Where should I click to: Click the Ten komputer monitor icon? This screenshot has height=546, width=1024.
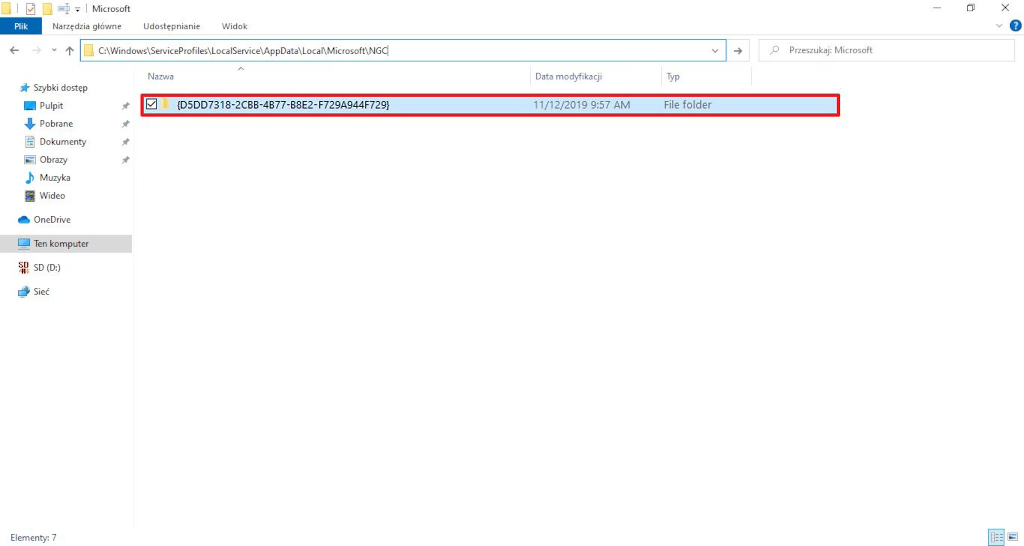(x=24, y=244)
